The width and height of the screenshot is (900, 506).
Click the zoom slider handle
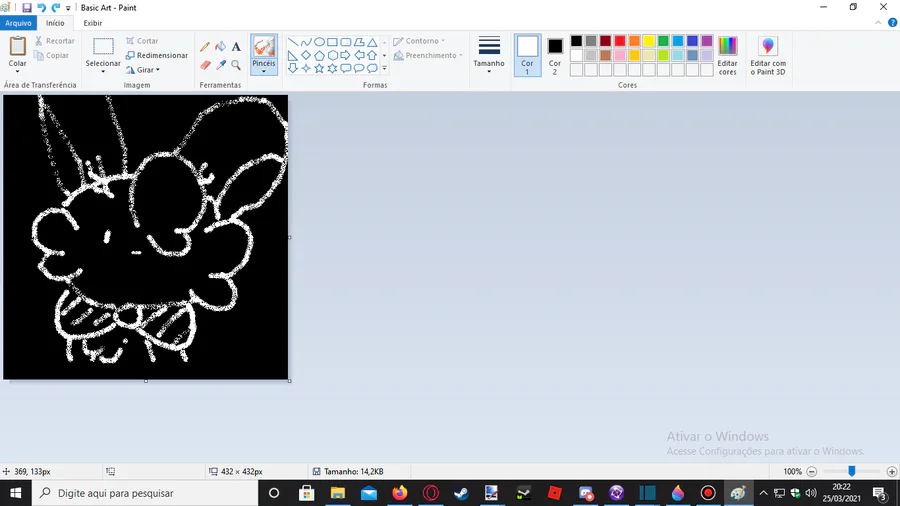(x=852, y=471)
